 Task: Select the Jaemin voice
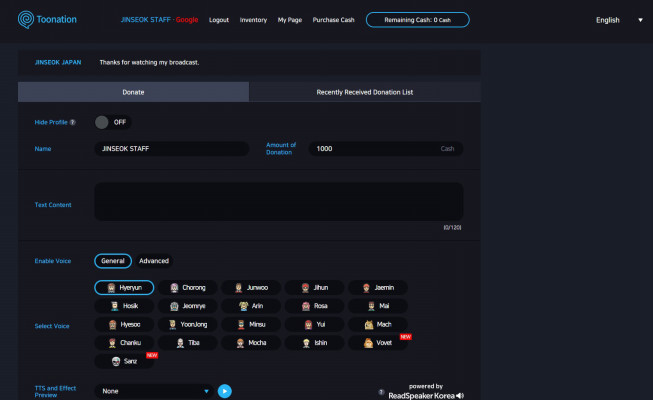[378, 288]
